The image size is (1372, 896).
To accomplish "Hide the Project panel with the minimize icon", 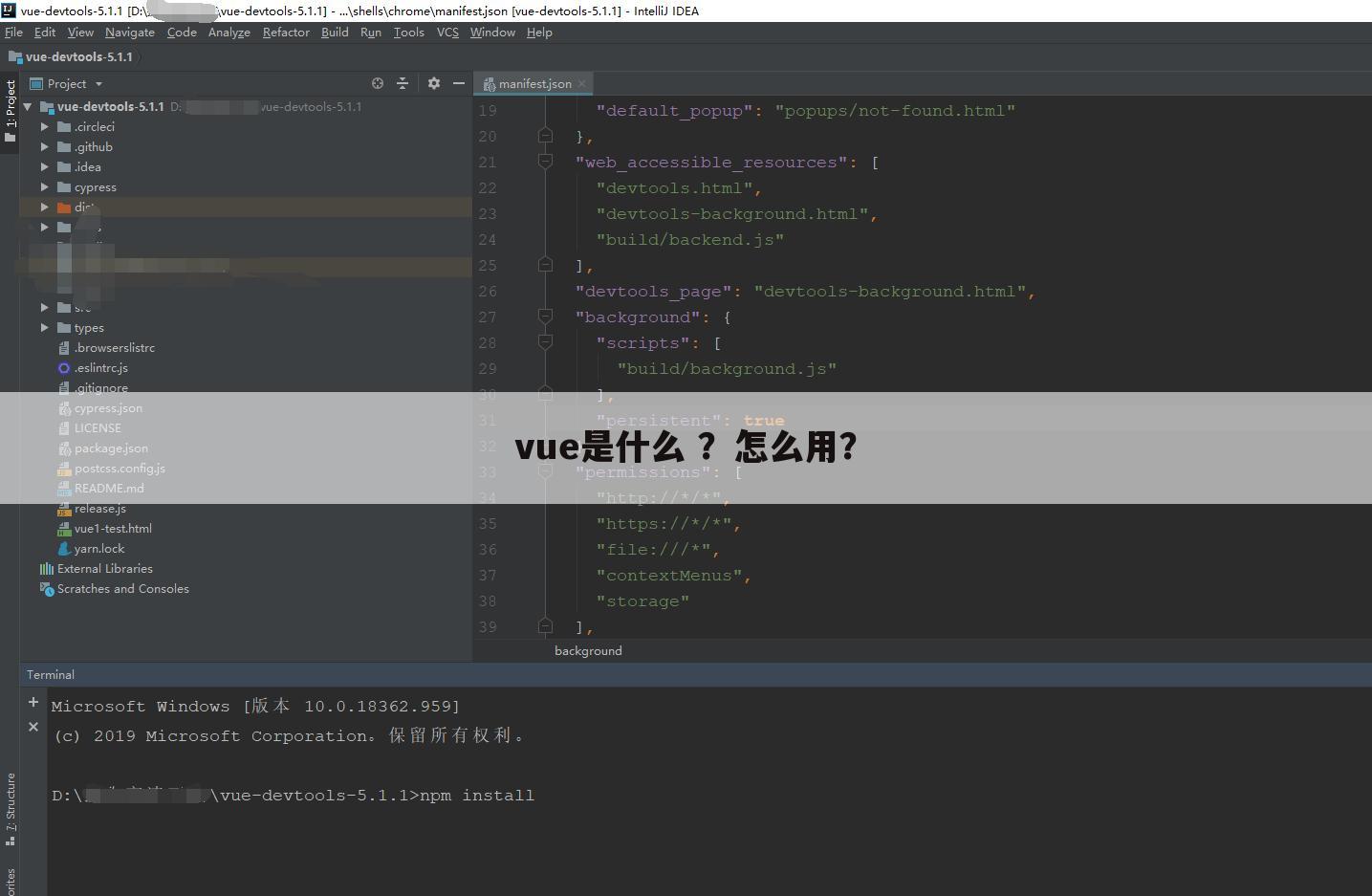I will click(459, 83).
